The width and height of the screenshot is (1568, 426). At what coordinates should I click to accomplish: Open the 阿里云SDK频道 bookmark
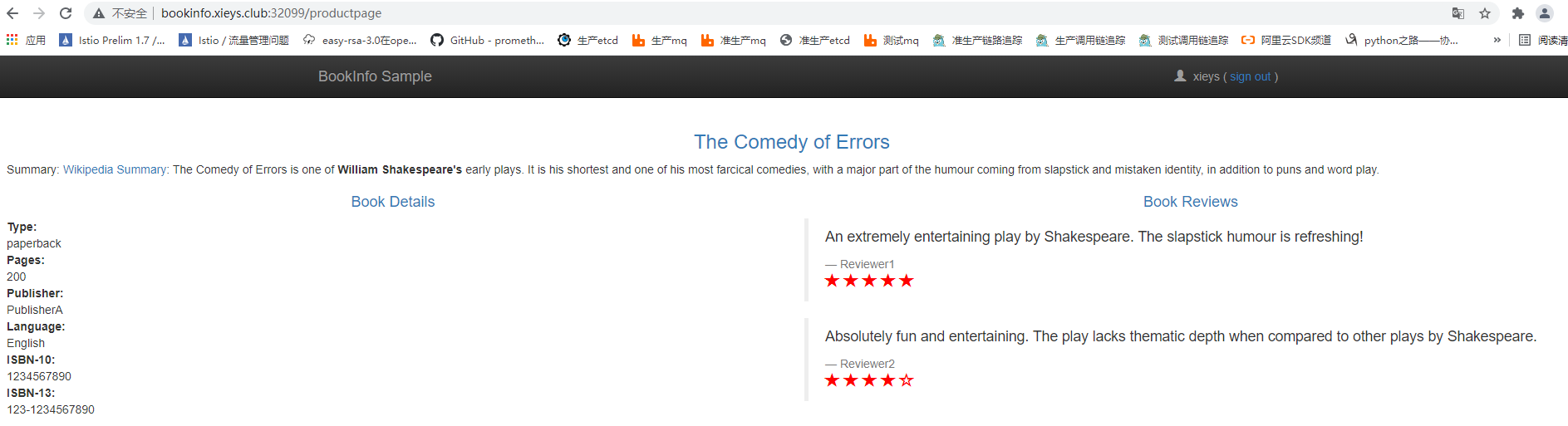coord(1285,40)
